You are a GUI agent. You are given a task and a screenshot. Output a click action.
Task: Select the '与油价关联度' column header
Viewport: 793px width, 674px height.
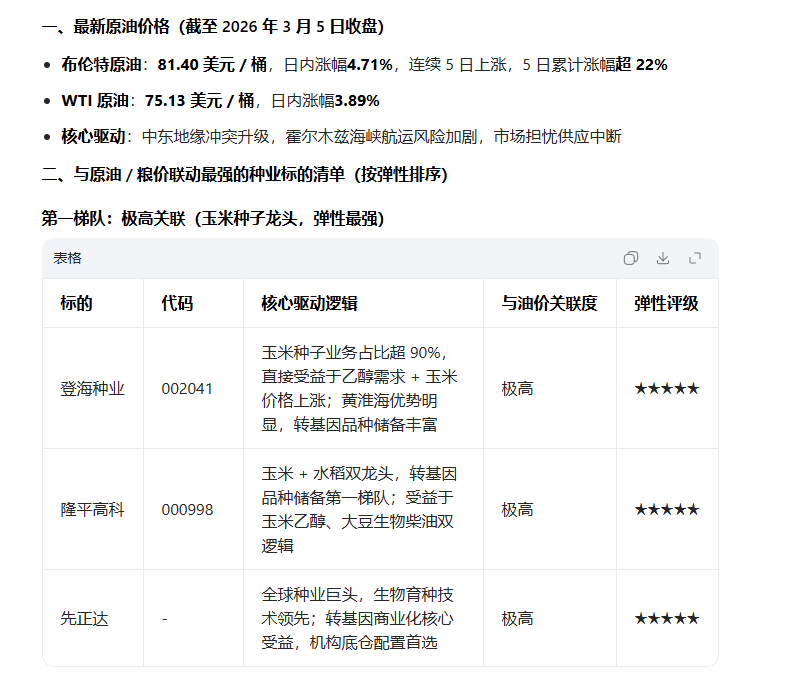[x=549, y=303]
